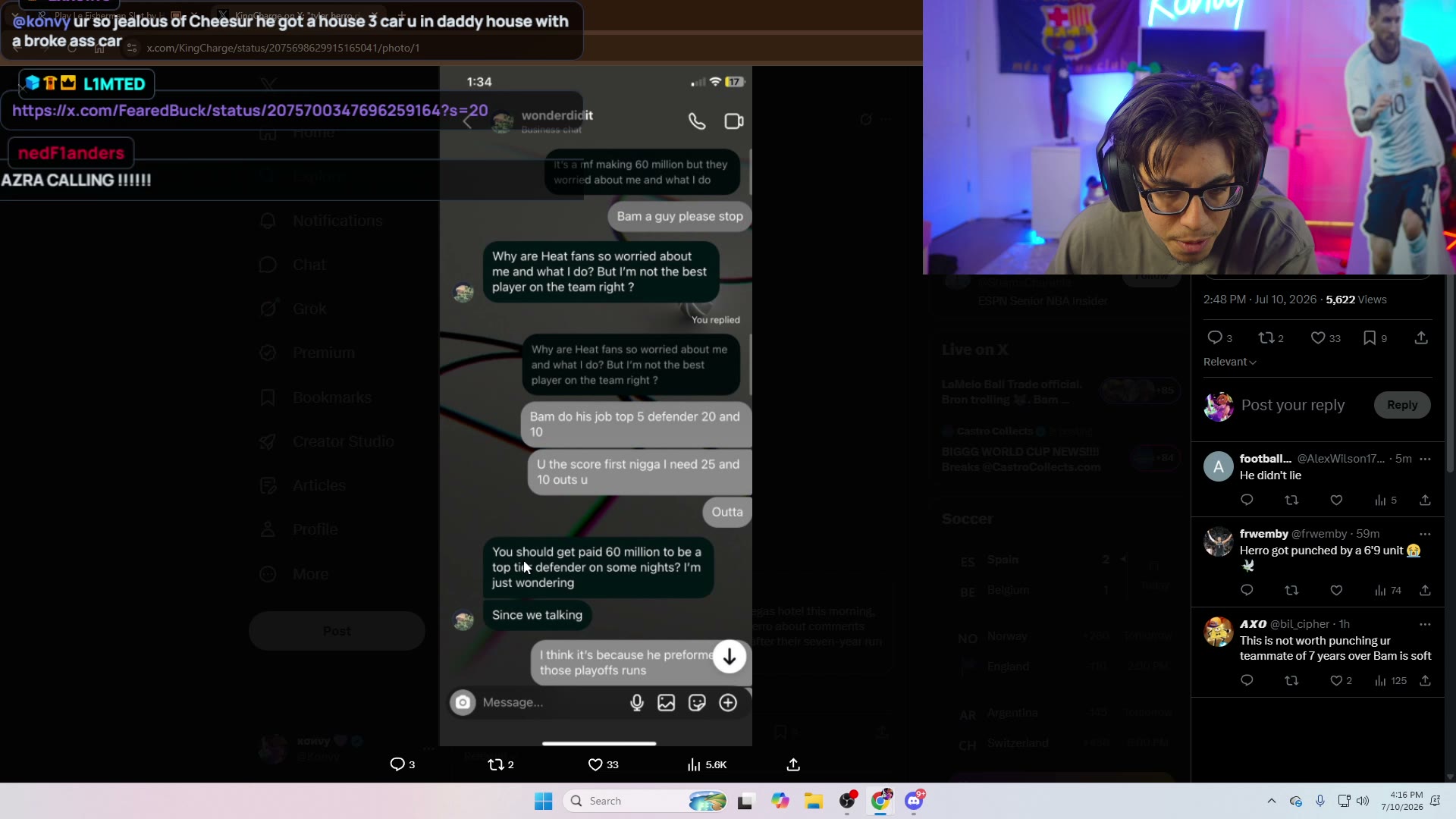Image resolution: width=1456 pixels, height=819 pixels.
Task: Like the "He didn't lie" comment
Action: (x=1336, y=500)
